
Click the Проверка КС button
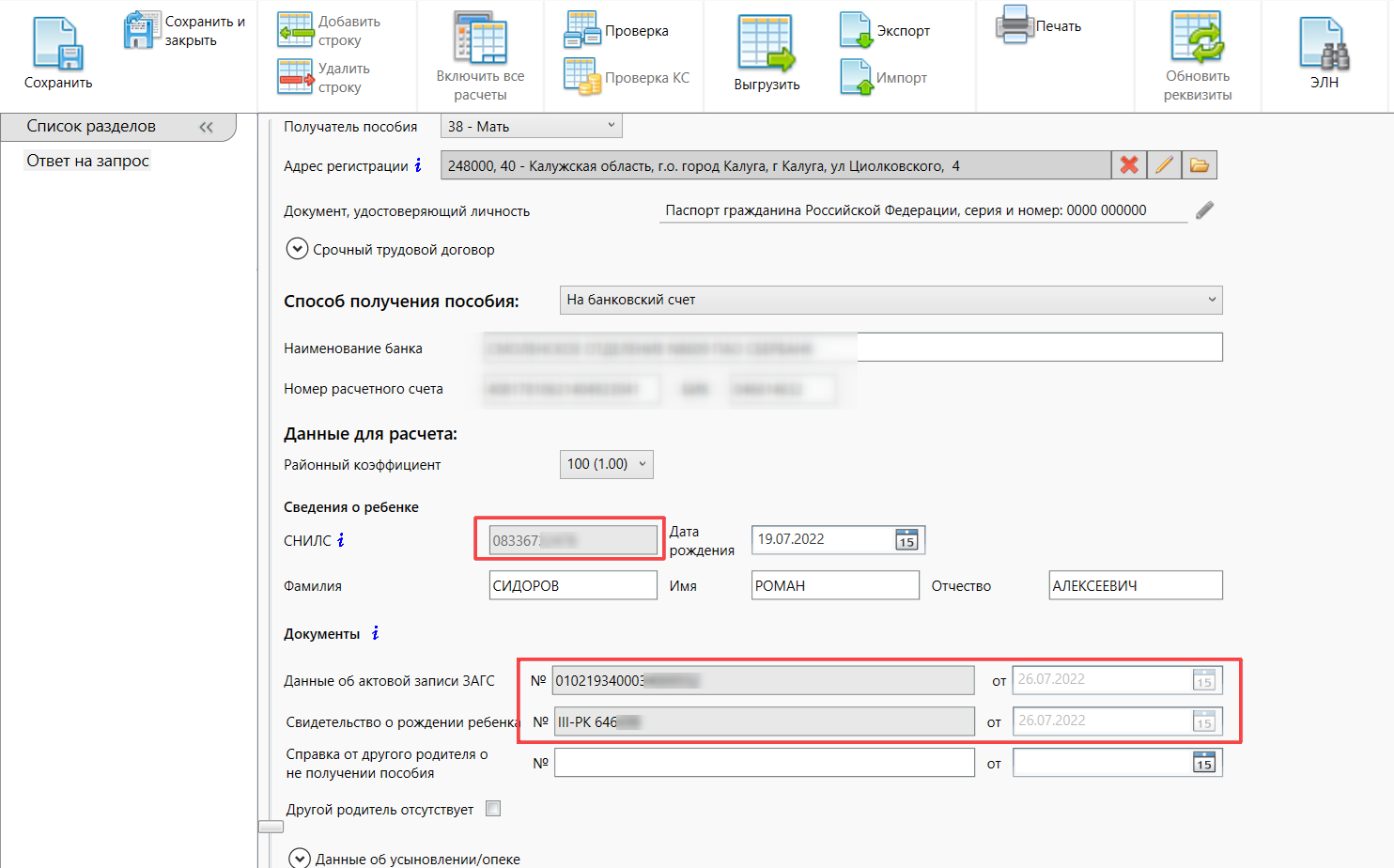[627, 77]
